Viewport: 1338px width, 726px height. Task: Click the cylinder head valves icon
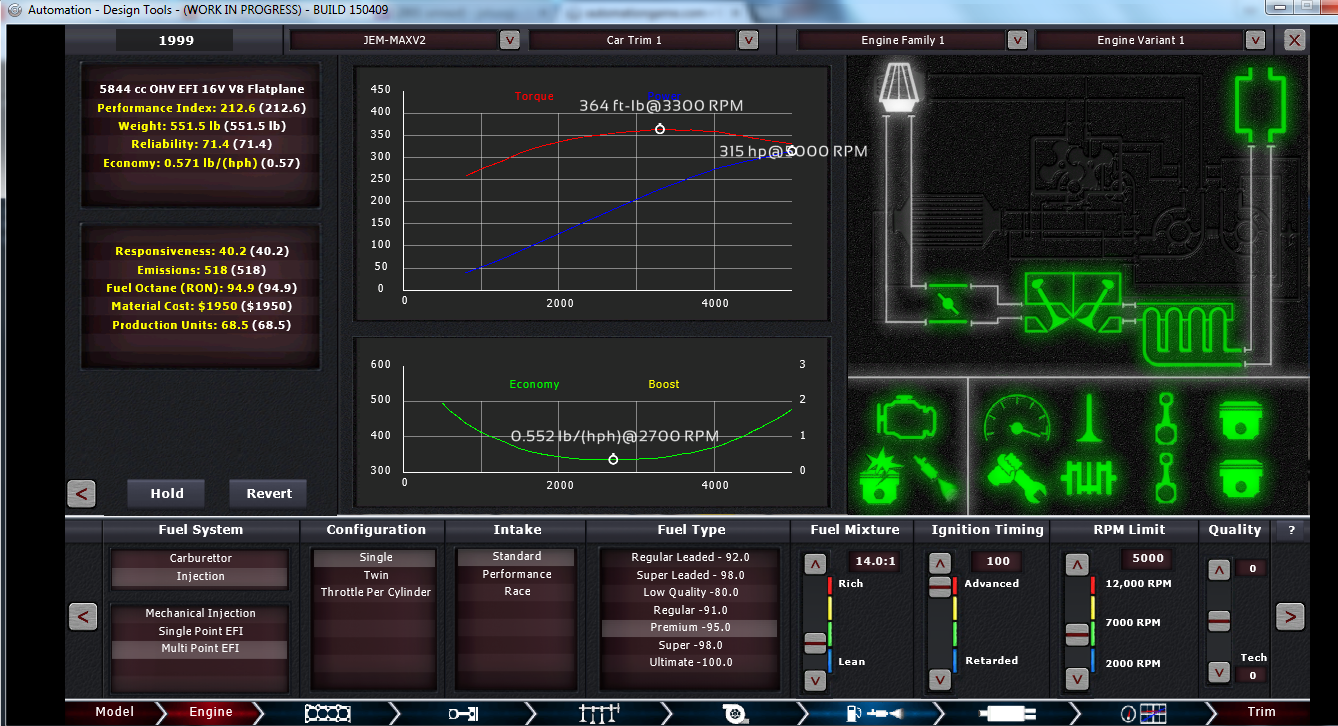tap(1073, 302)
